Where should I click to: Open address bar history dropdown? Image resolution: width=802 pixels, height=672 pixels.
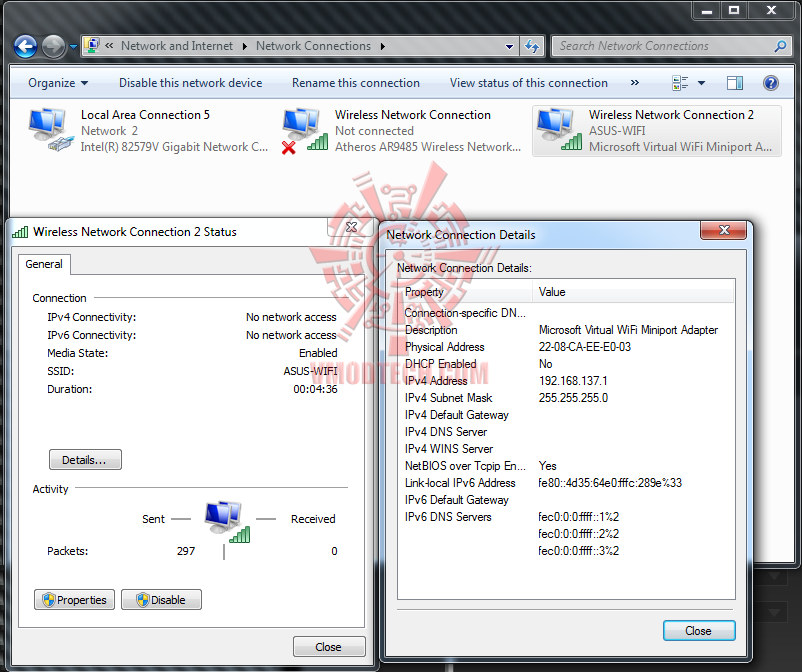(509, 47)
